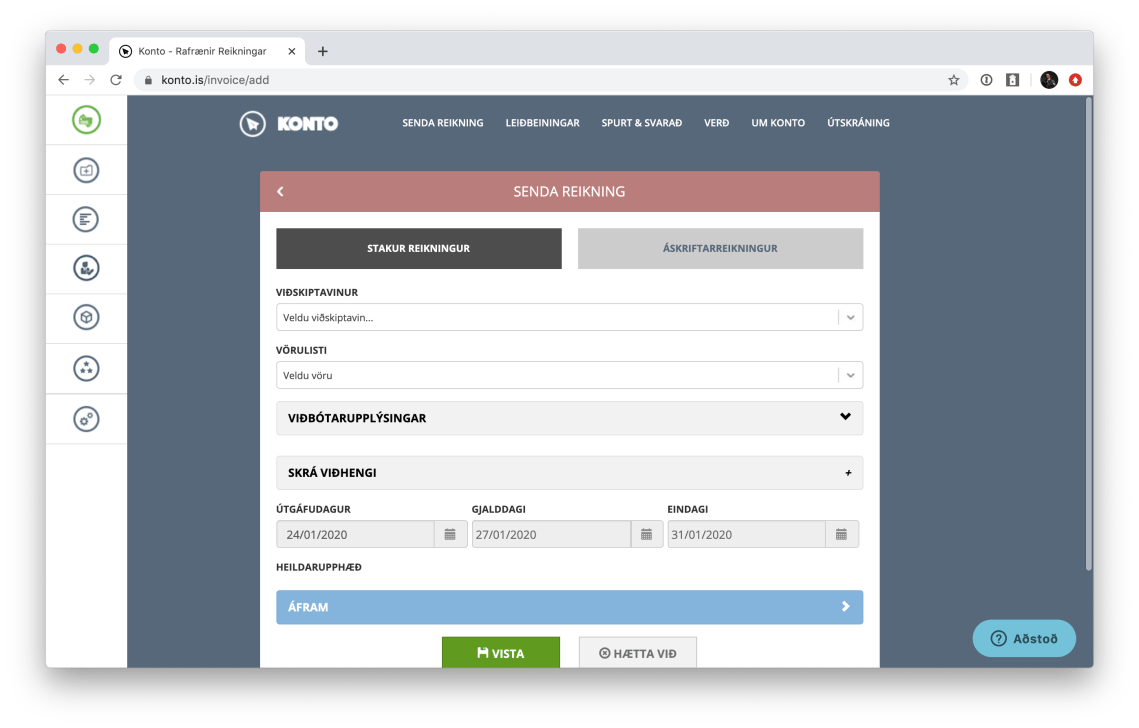Click the three stars sidebar icon
Screen dimensions: 1139x728
coord(87,368)
